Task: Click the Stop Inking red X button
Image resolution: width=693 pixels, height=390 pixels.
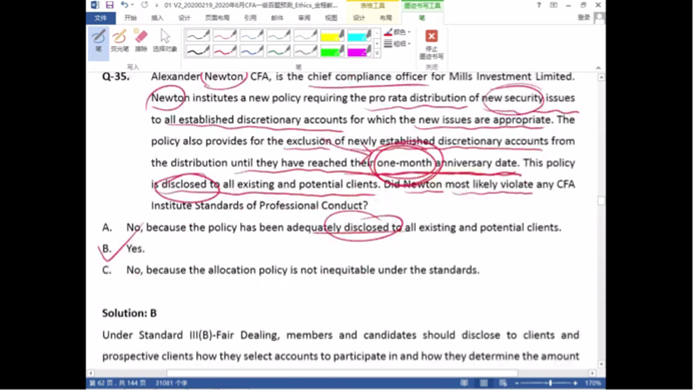Action: pos(431,44)
